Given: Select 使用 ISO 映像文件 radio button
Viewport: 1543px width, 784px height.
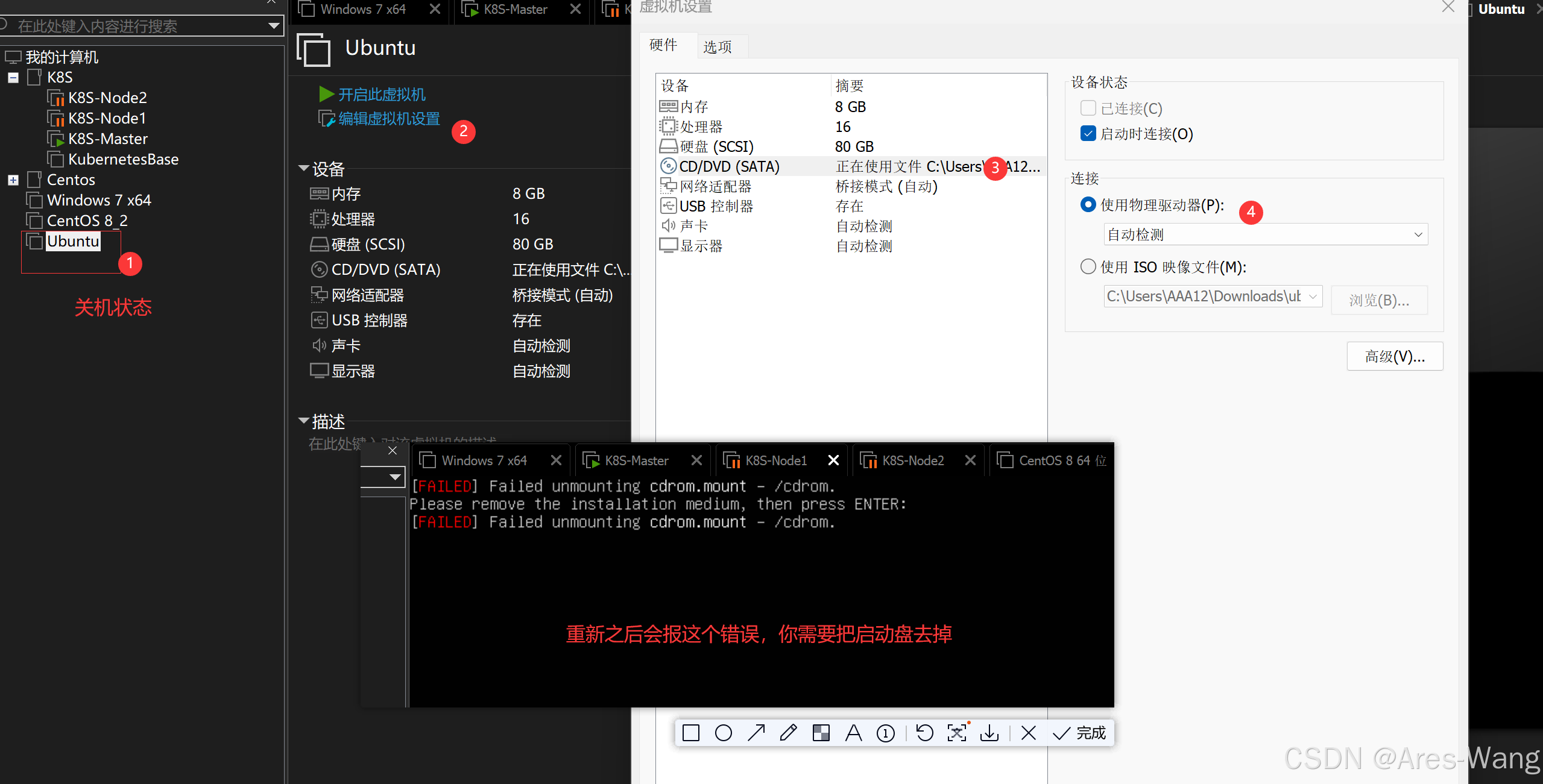Looking at the screenshot, I should (x=1088, y=266).
